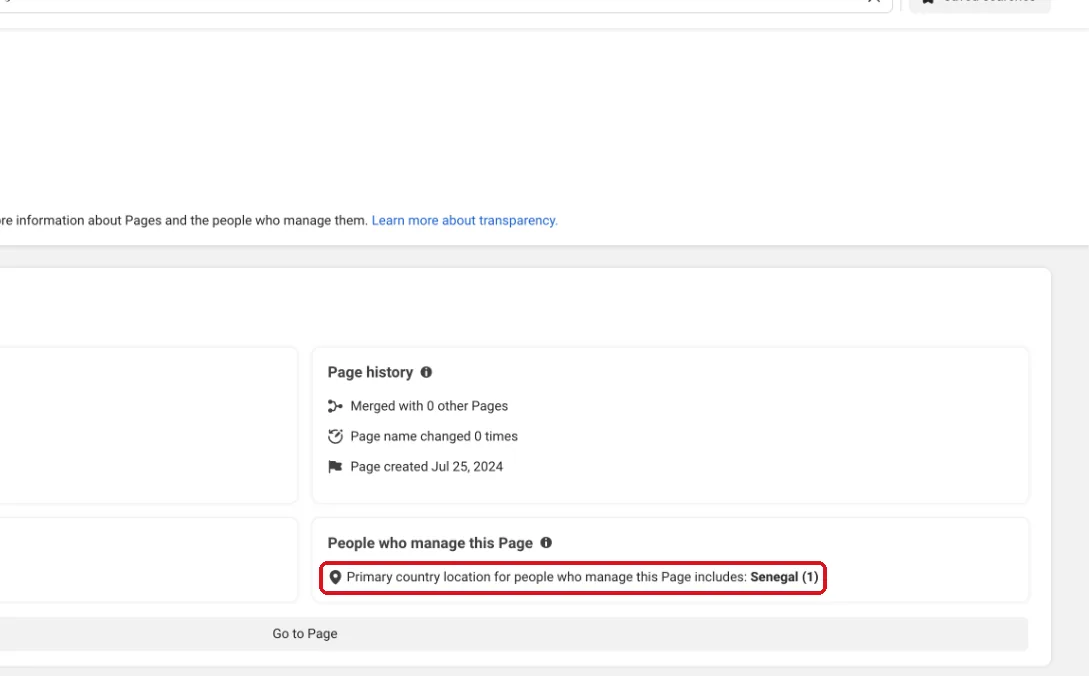Click the location pin icon beside Primary country location

(335, 577)
